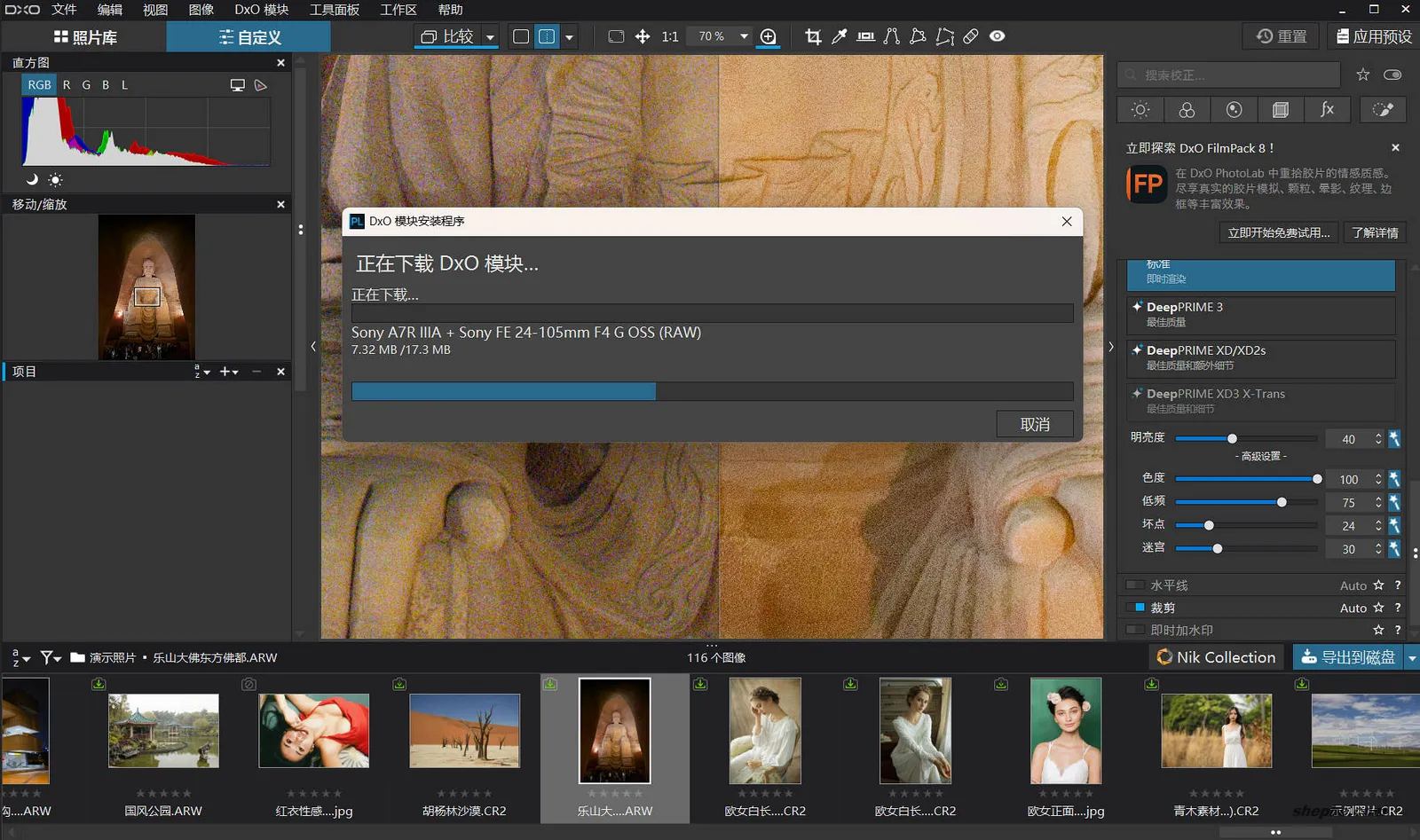This screenshot has width=1420, height=840.
Task: Enable the 即时加水印 switch
Action: click(x=1134, y=630)
